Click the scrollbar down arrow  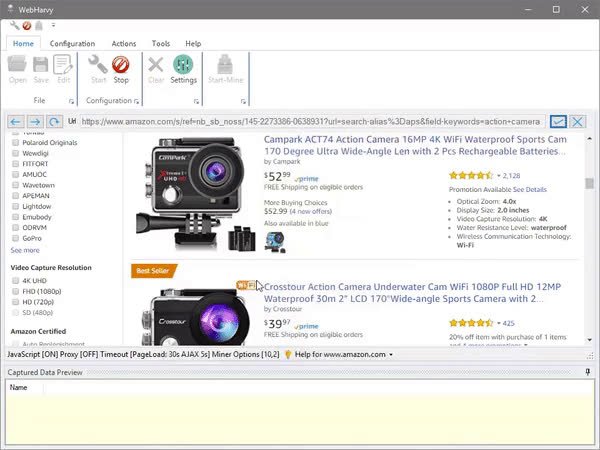coord(589,340)
